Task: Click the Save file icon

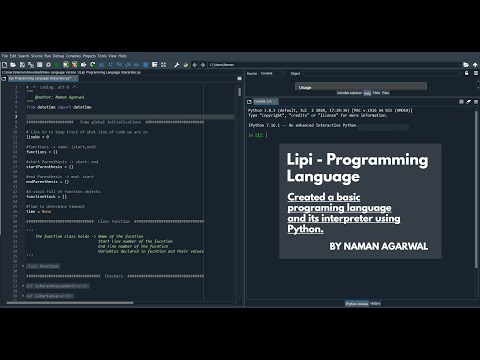Action: pyautogui.click(x=22, y=65)
